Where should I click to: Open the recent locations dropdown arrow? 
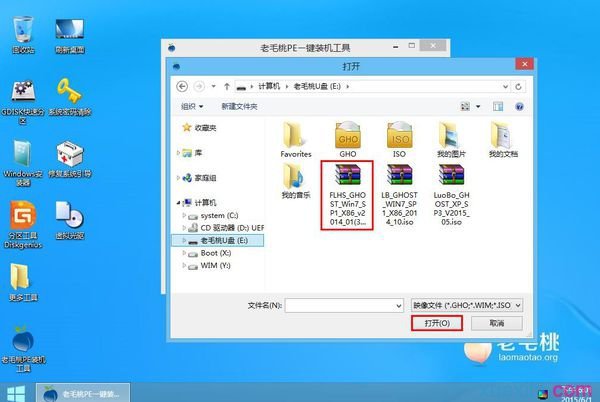pyautogui.click(x=214, y=86)
